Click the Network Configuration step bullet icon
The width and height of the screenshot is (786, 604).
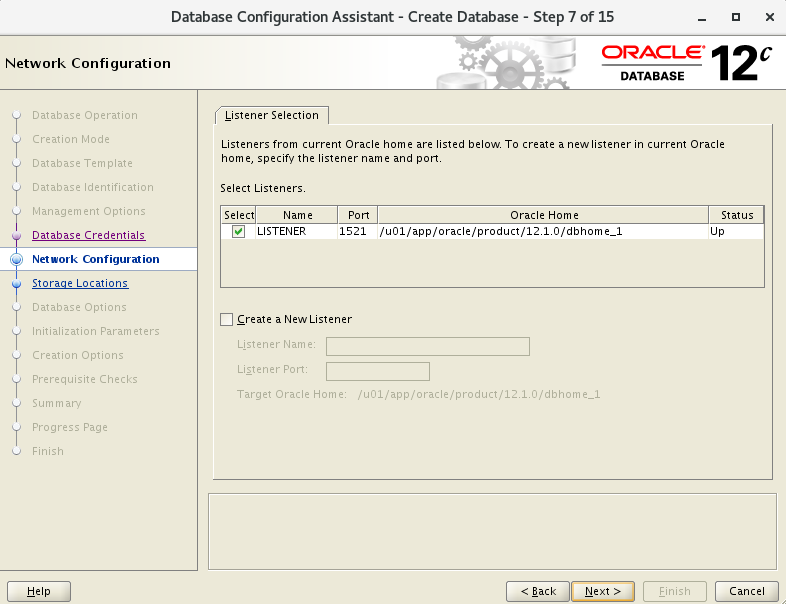click(16, 259)
